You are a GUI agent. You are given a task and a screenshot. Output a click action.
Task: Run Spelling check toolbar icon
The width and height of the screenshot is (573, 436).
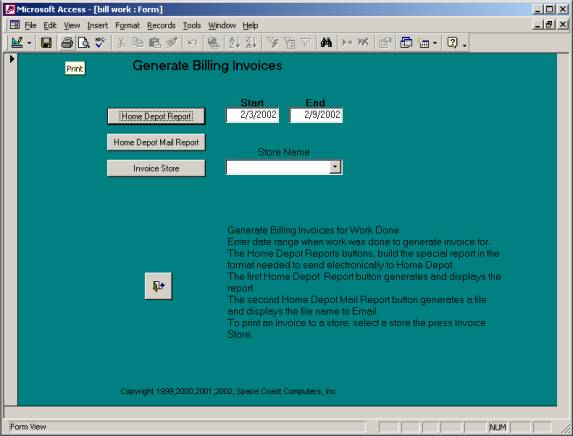100,43
